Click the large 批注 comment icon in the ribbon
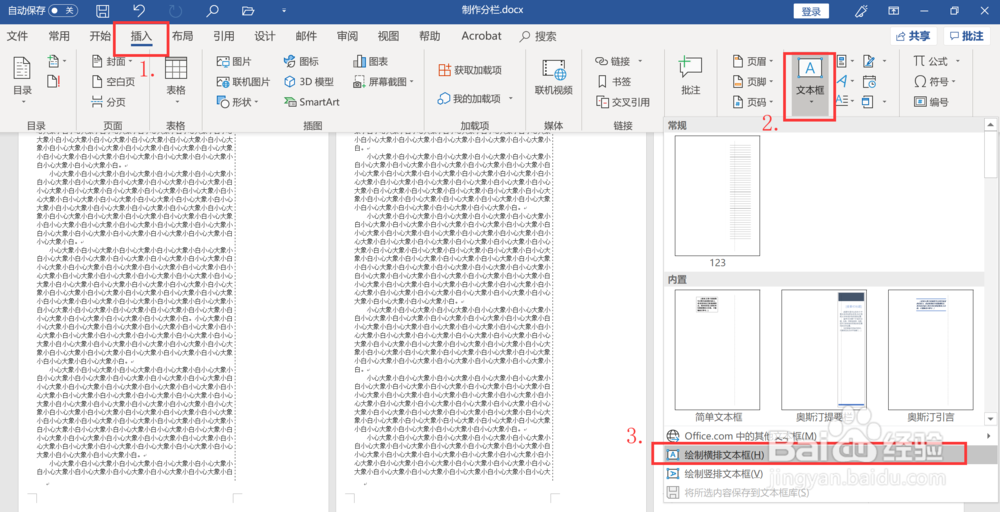1000x512 pixels. [x=690, y=77]
